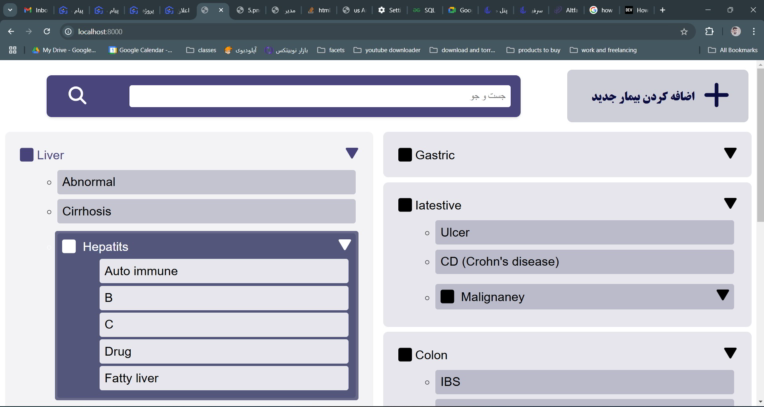Select the B hepatitis option
The width and height of the screenshot is (764, 407).
[x=224, y=298]
